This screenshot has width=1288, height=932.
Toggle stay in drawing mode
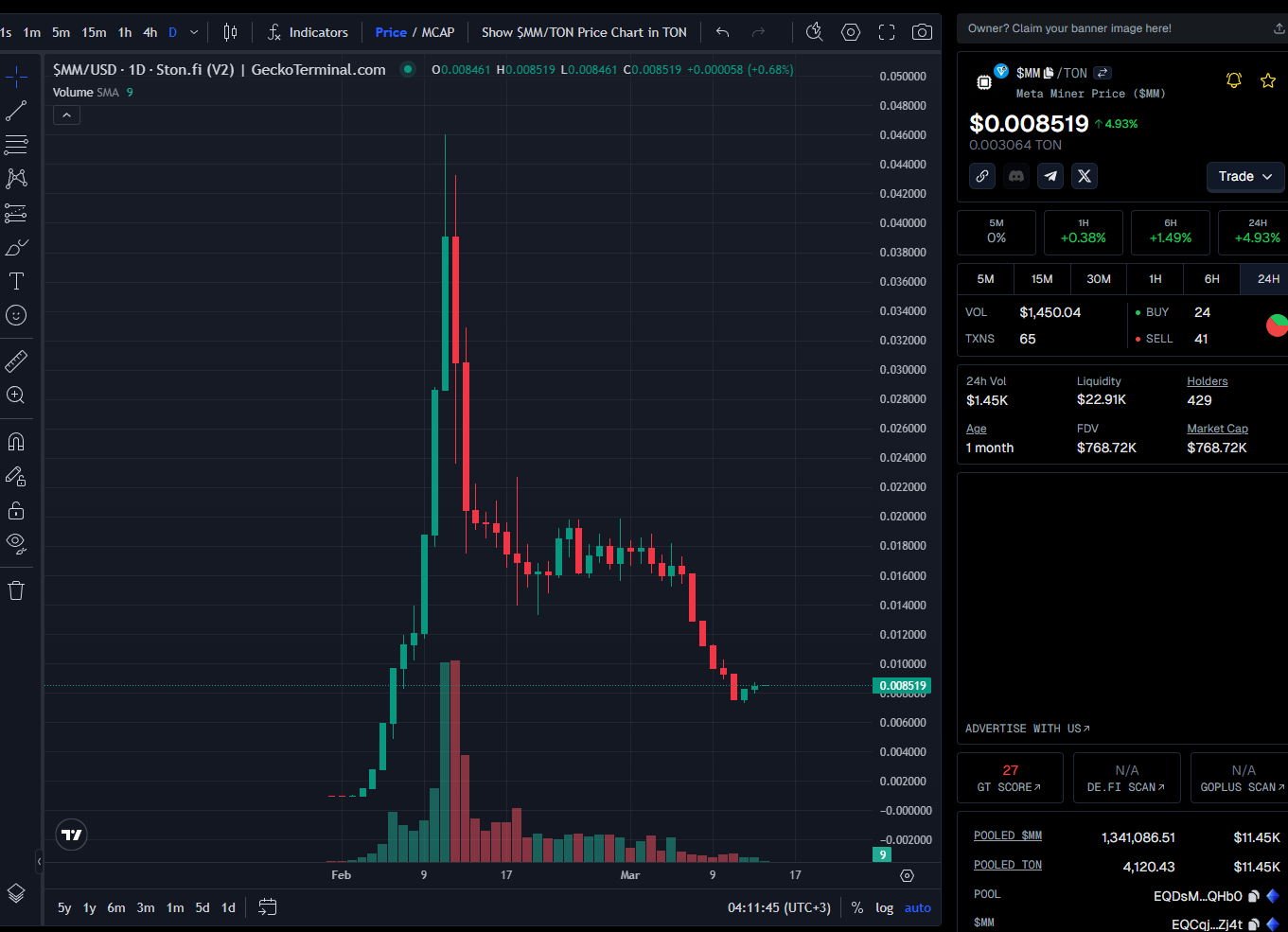16,476
